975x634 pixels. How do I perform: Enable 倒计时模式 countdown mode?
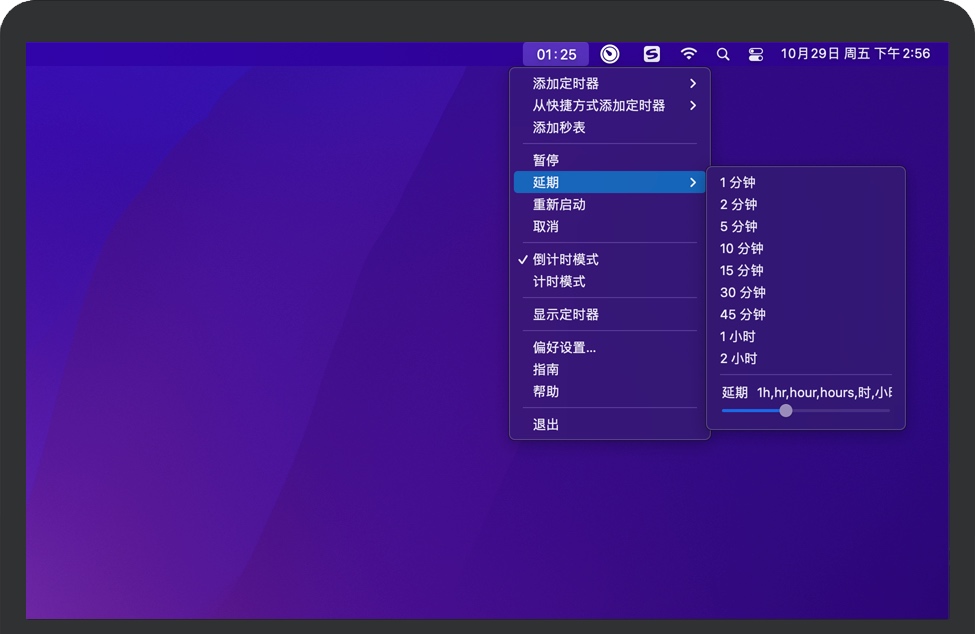pos(565,259)
